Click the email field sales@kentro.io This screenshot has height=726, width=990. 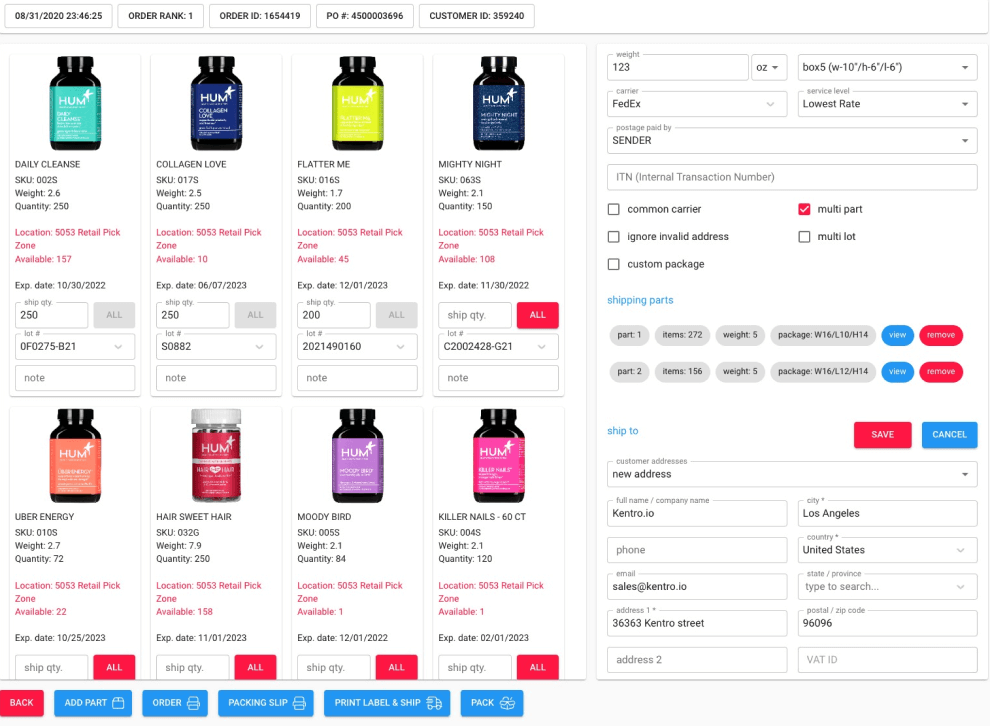(697, 586)
